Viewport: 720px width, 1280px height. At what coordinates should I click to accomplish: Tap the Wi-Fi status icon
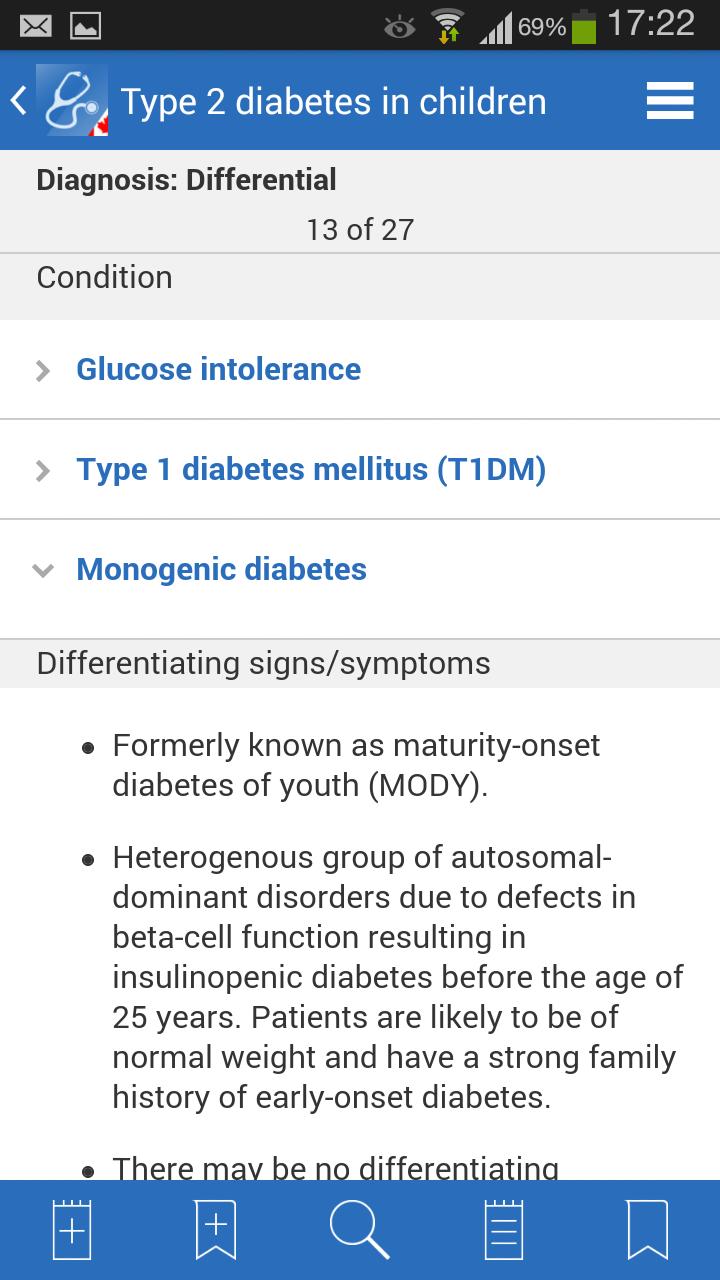coord(446,27)
